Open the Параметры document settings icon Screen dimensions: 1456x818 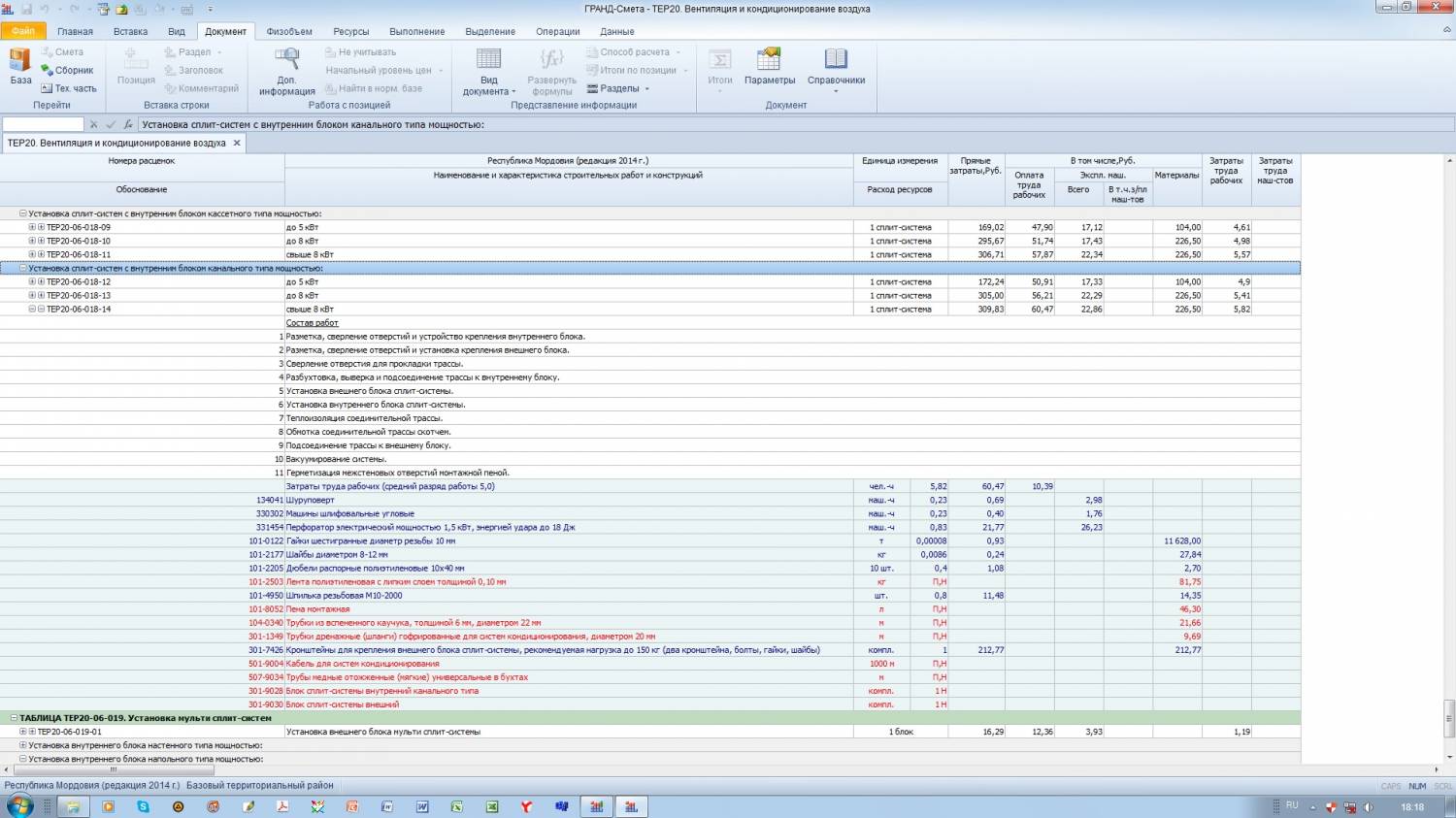point(769,61)
